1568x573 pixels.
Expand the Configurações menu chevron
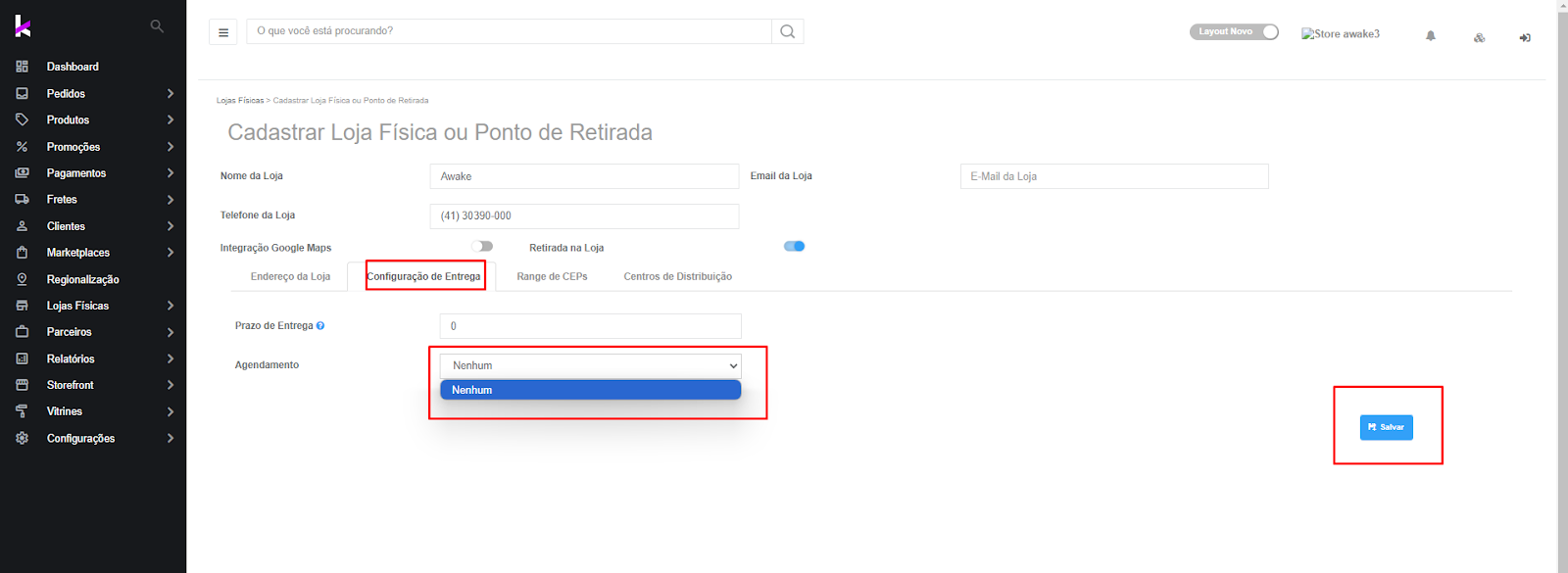(x=171, y=438)
